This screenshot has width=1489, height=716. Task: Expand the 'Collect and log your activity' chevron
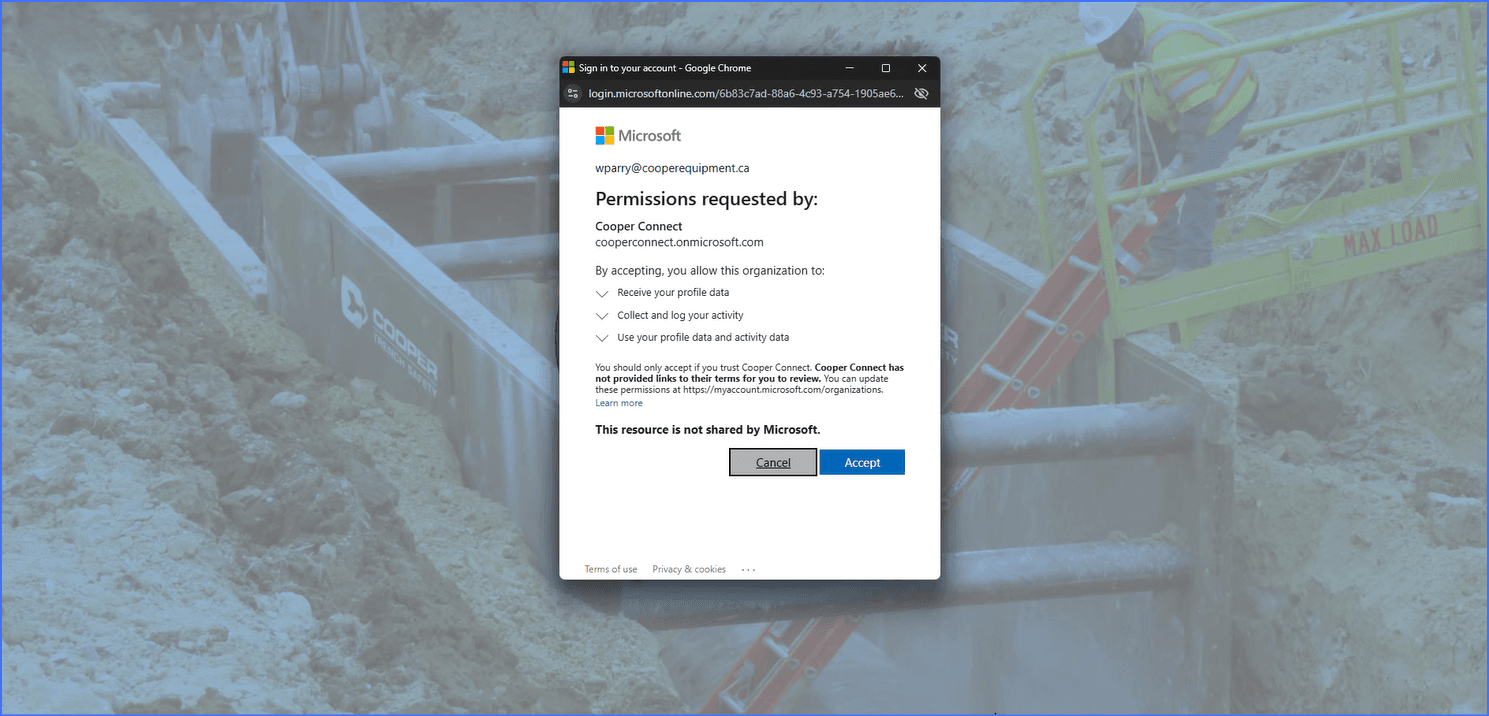click(602, 316)
